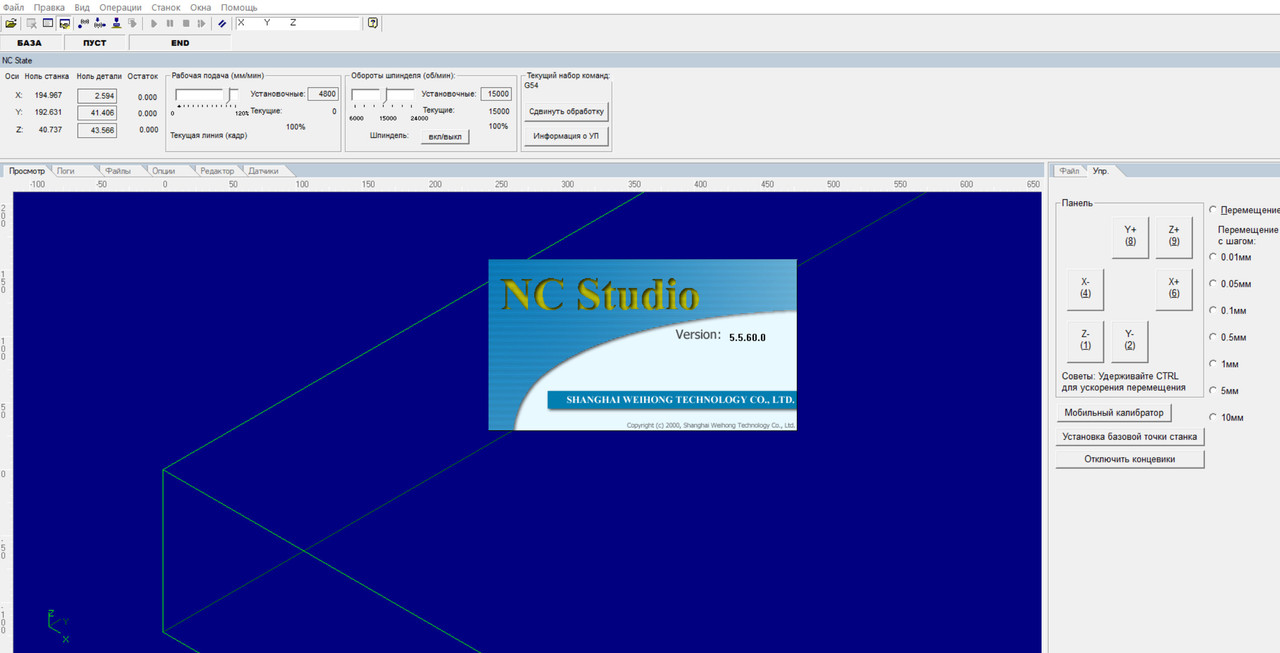The width and height of the screenshot is (1280, 653).
Task: Start machining with the Play icon
Action: 154,23
